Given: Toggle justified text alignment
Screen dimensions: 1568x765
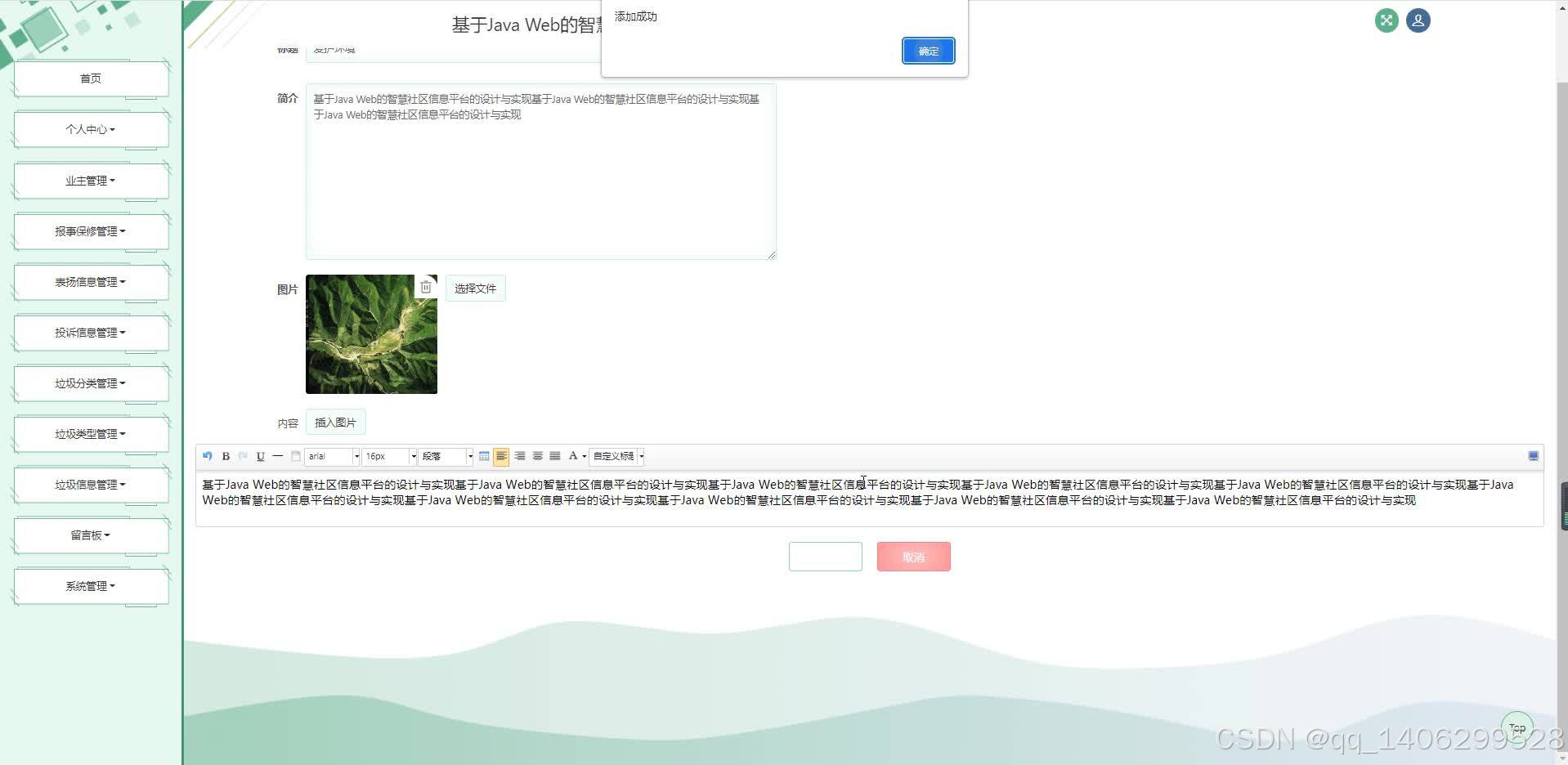Looking at the screenshot, I should pyautogui.click(x=555, y=456).
